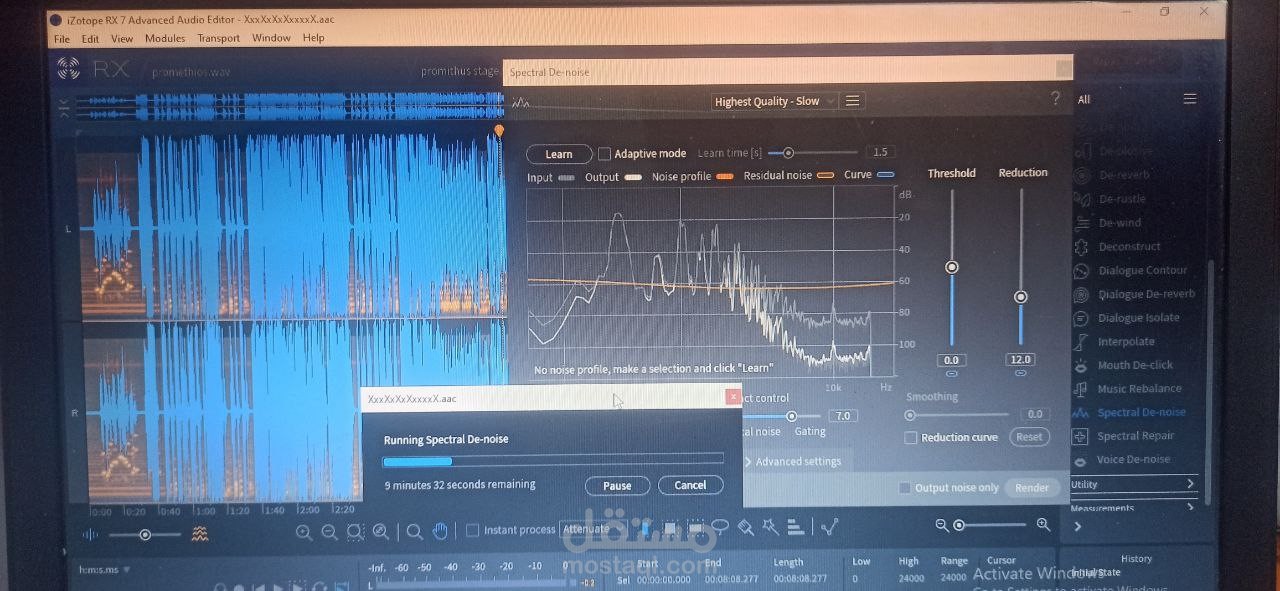This screenshot has width=1280, height=591.
Task: Open the Modules menu
Action: point(165,38)
